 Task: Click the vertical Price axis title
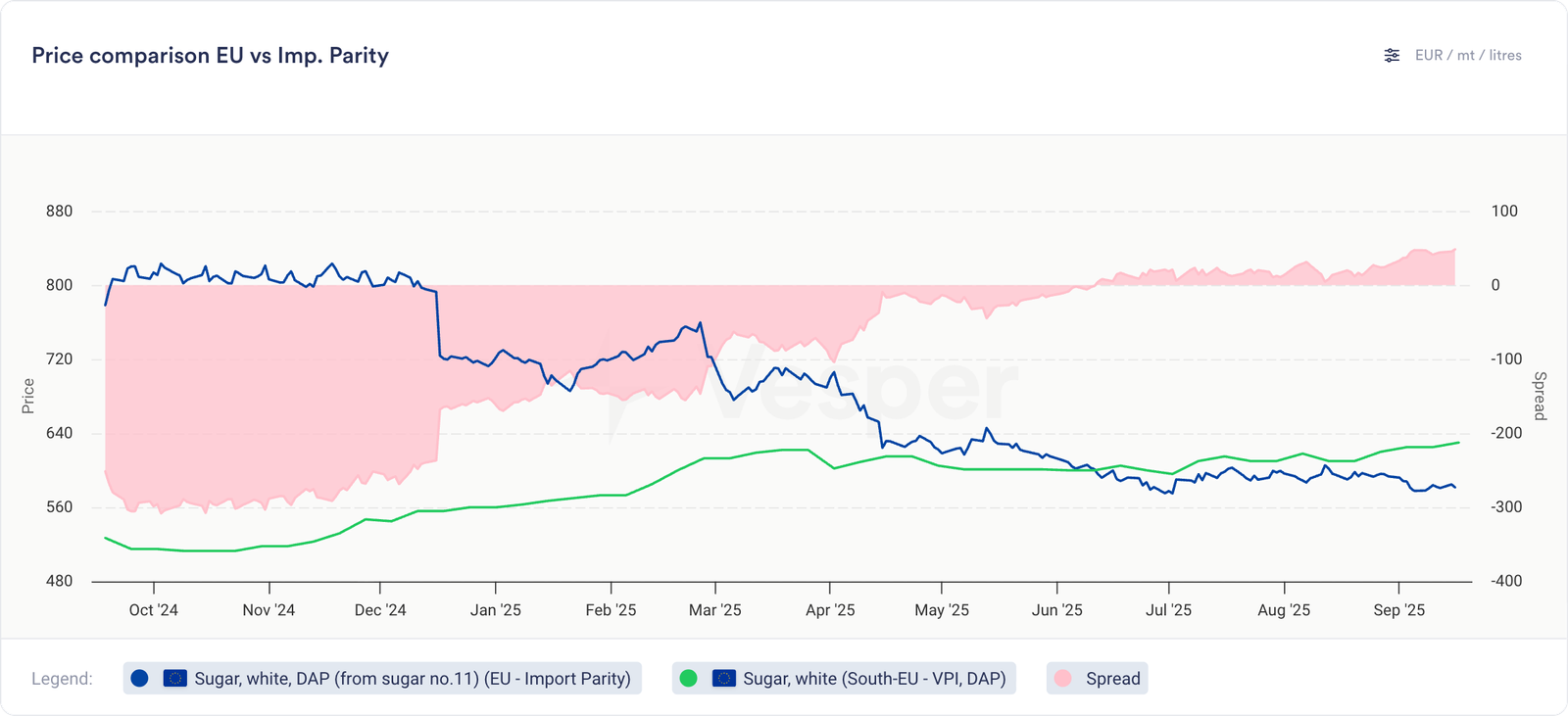point(28,396)
